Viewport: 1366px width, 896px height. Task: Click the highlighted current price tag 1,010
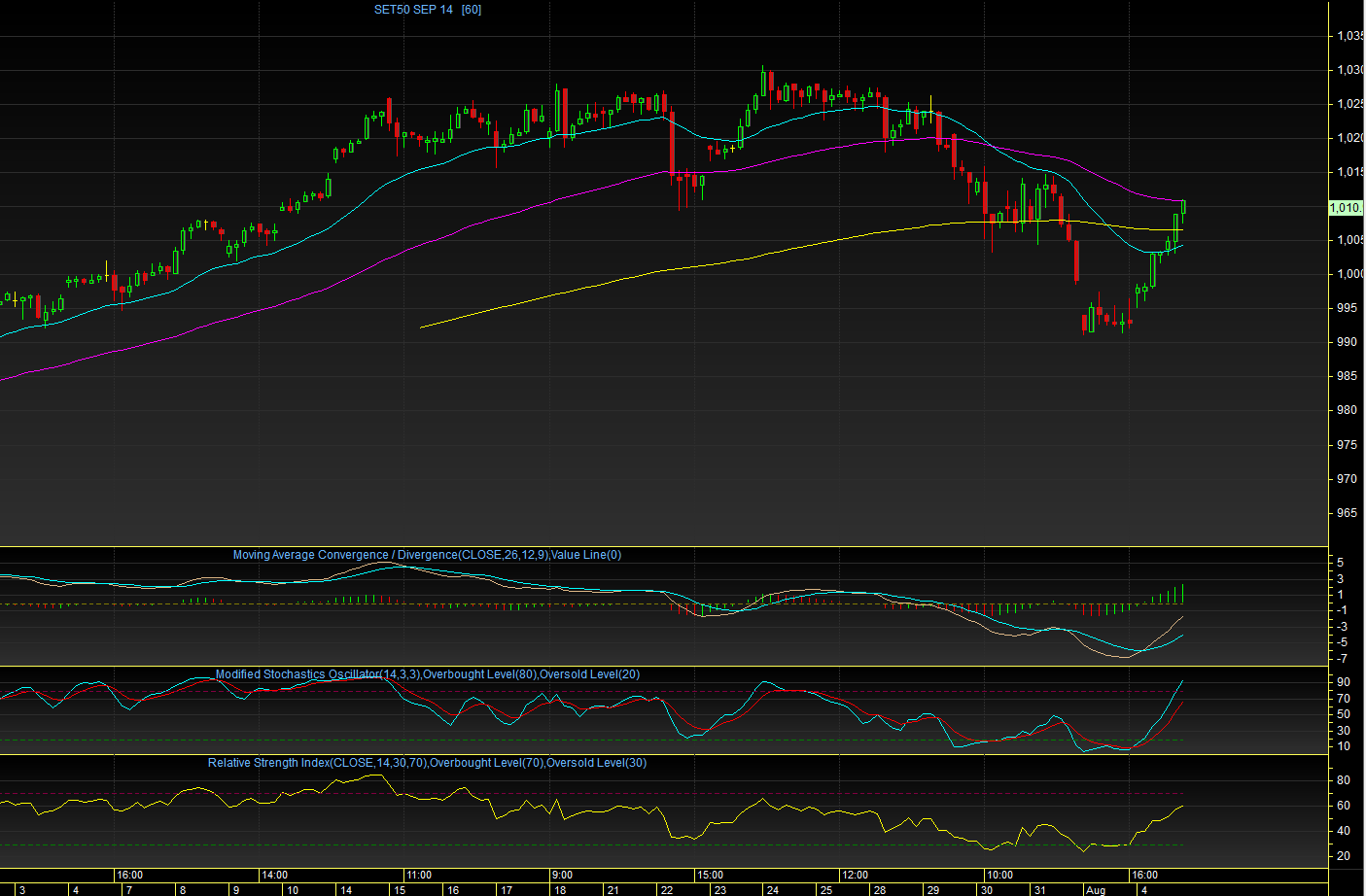coord(1346,207)
